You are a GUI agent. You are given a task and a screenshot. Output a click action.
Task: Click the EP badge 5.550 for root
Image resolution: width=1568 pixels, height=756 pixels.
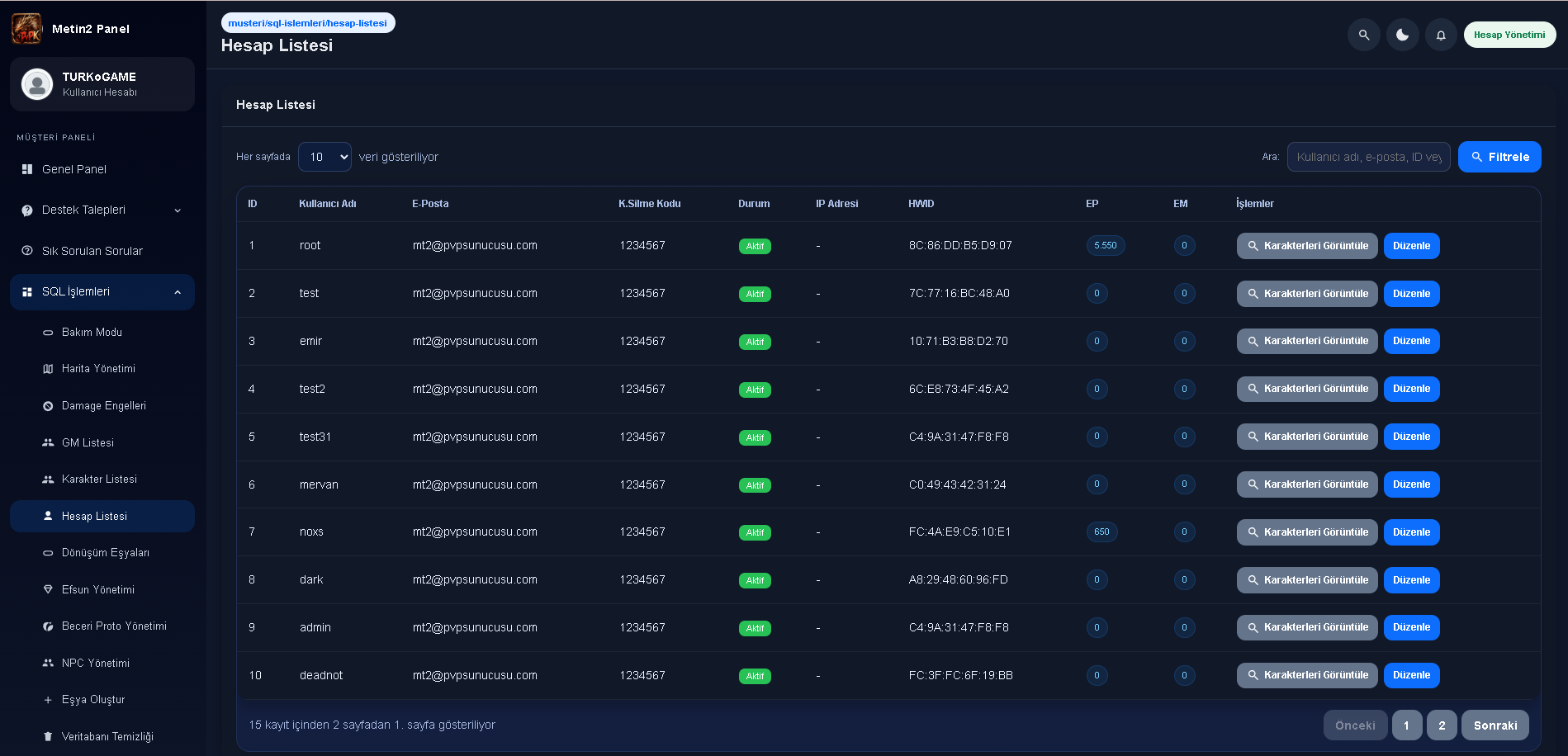pos(1106,246)
